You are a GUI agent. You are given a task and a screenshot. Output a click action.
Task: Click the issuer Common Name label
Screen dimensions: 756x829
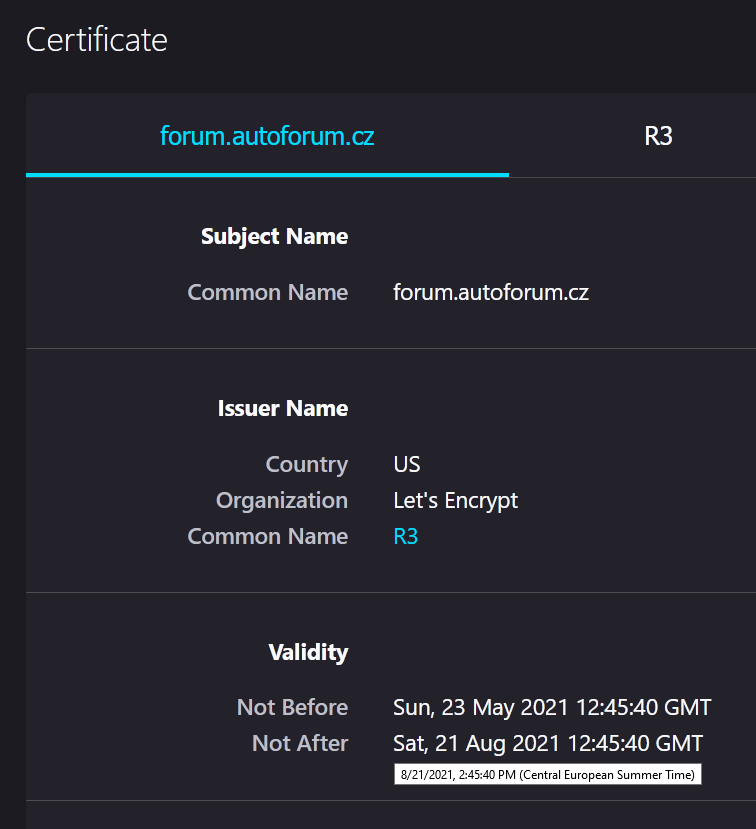(268, 536)
